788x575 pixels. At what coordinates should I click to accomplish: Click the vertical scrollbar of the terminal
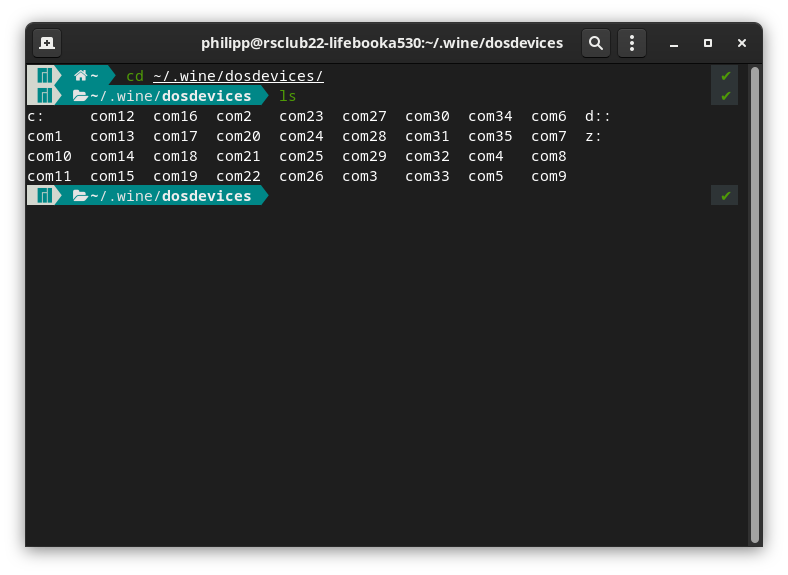(x=754, y=305)
